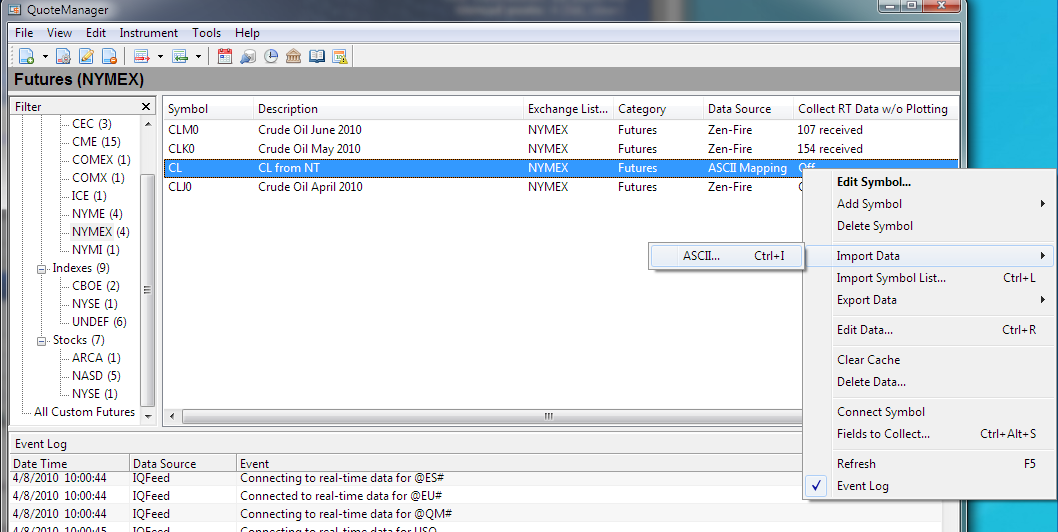Click the clock sessions toolbar icon
1058x532 pixels.
[271, 57]
